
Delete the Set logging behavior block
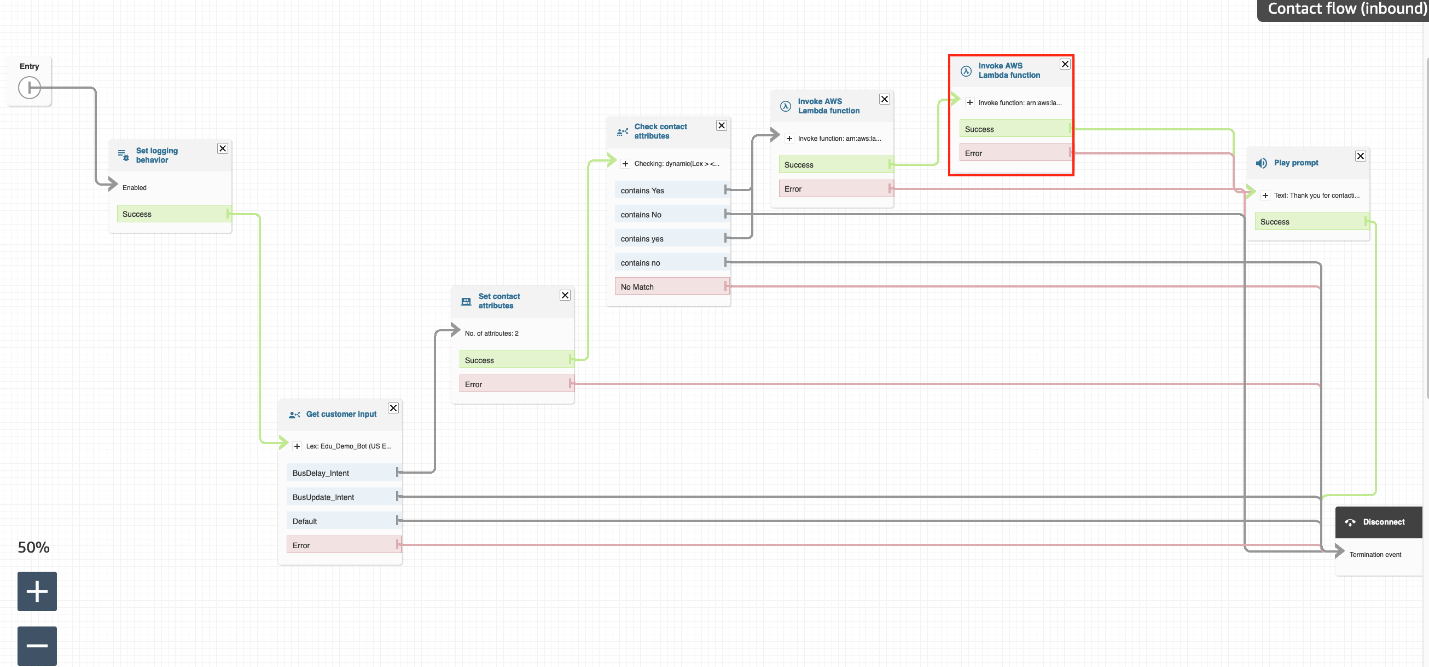[222, 148]
